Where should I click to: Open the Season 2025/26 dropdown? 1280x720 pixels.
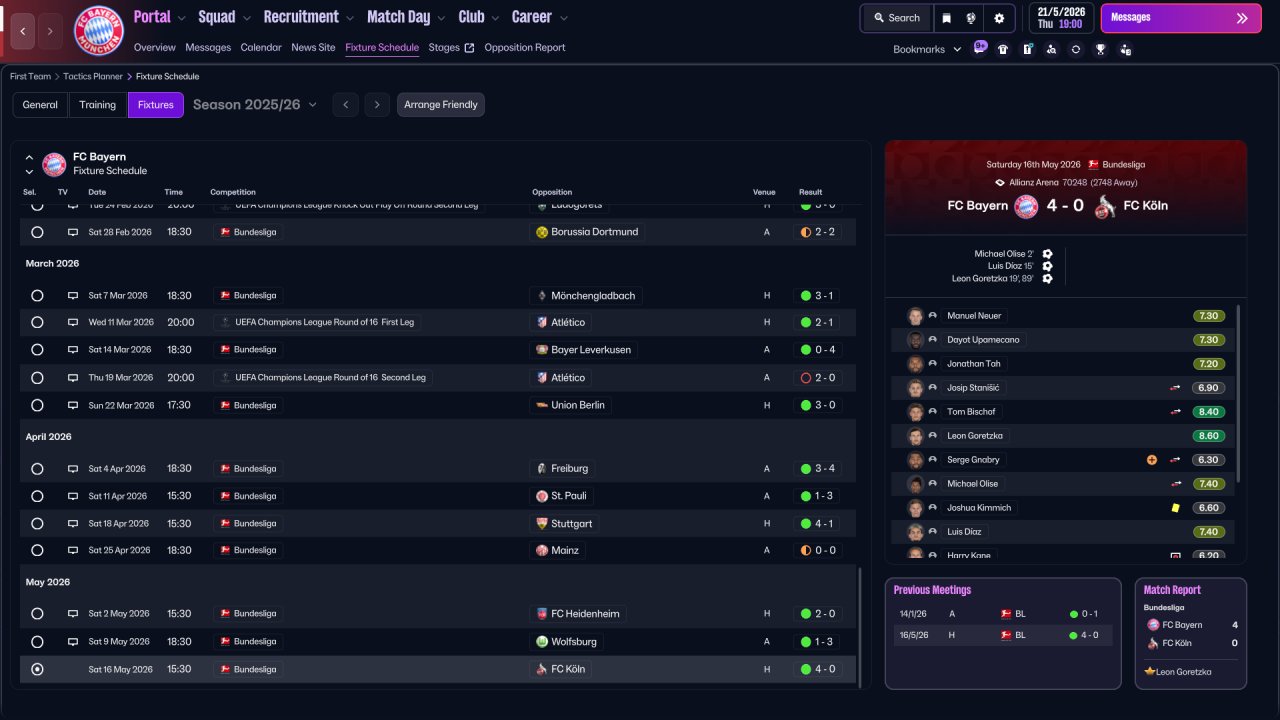255,105
